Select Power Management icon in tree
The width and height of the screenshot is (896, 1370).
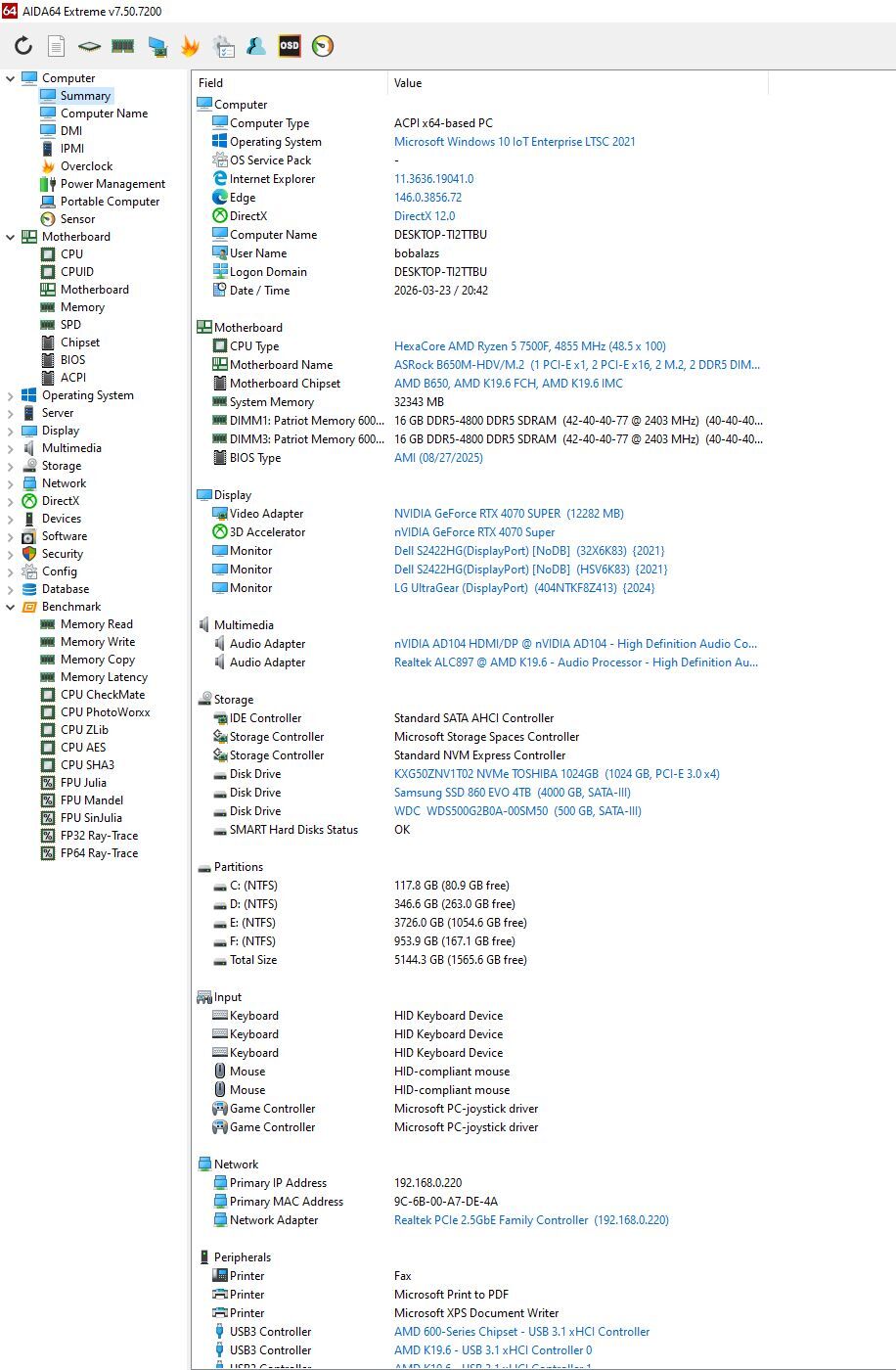pos(48,184)
